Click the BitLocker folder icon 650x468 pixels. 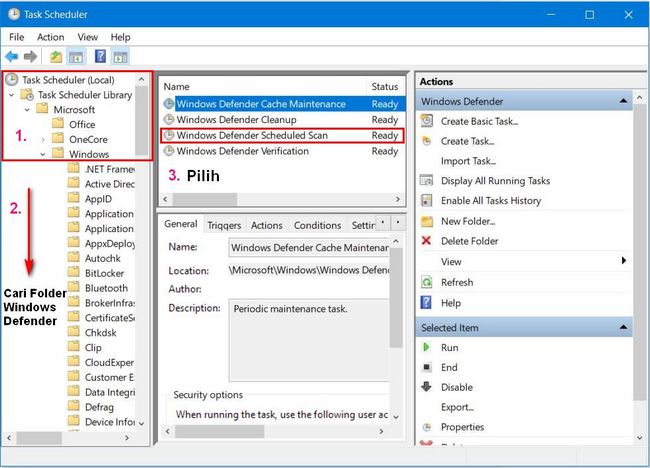pyautogui.click(x=73, y=273)
